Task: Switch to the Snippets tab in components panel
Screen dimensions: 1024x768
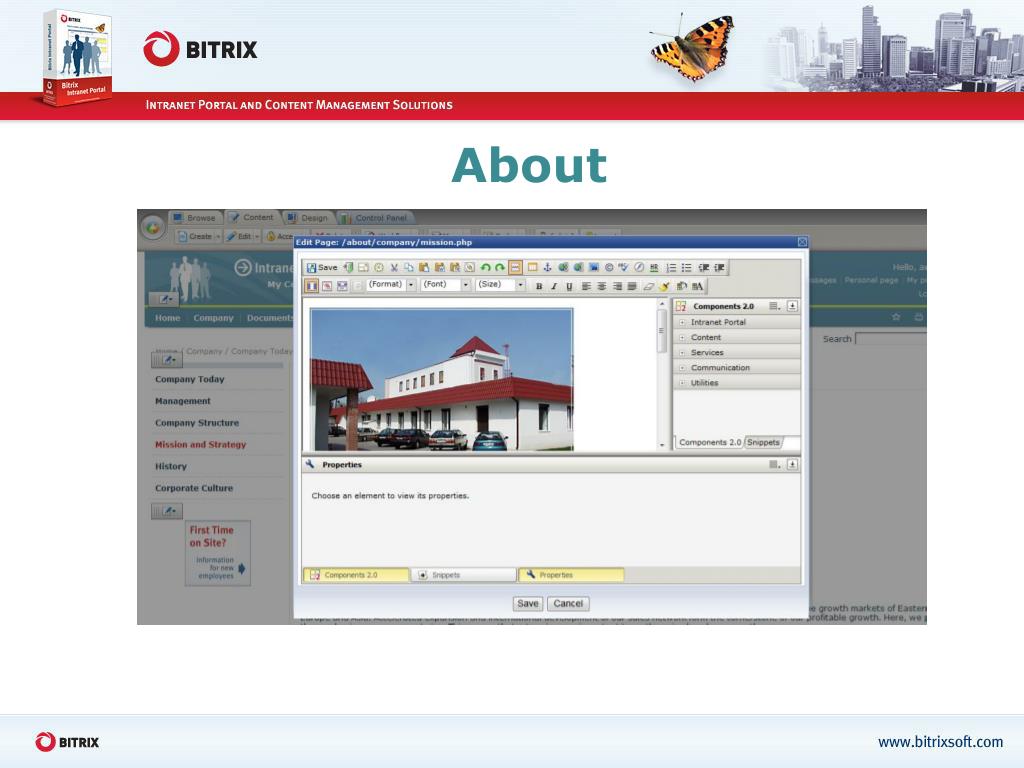Action: pos(763,442)
